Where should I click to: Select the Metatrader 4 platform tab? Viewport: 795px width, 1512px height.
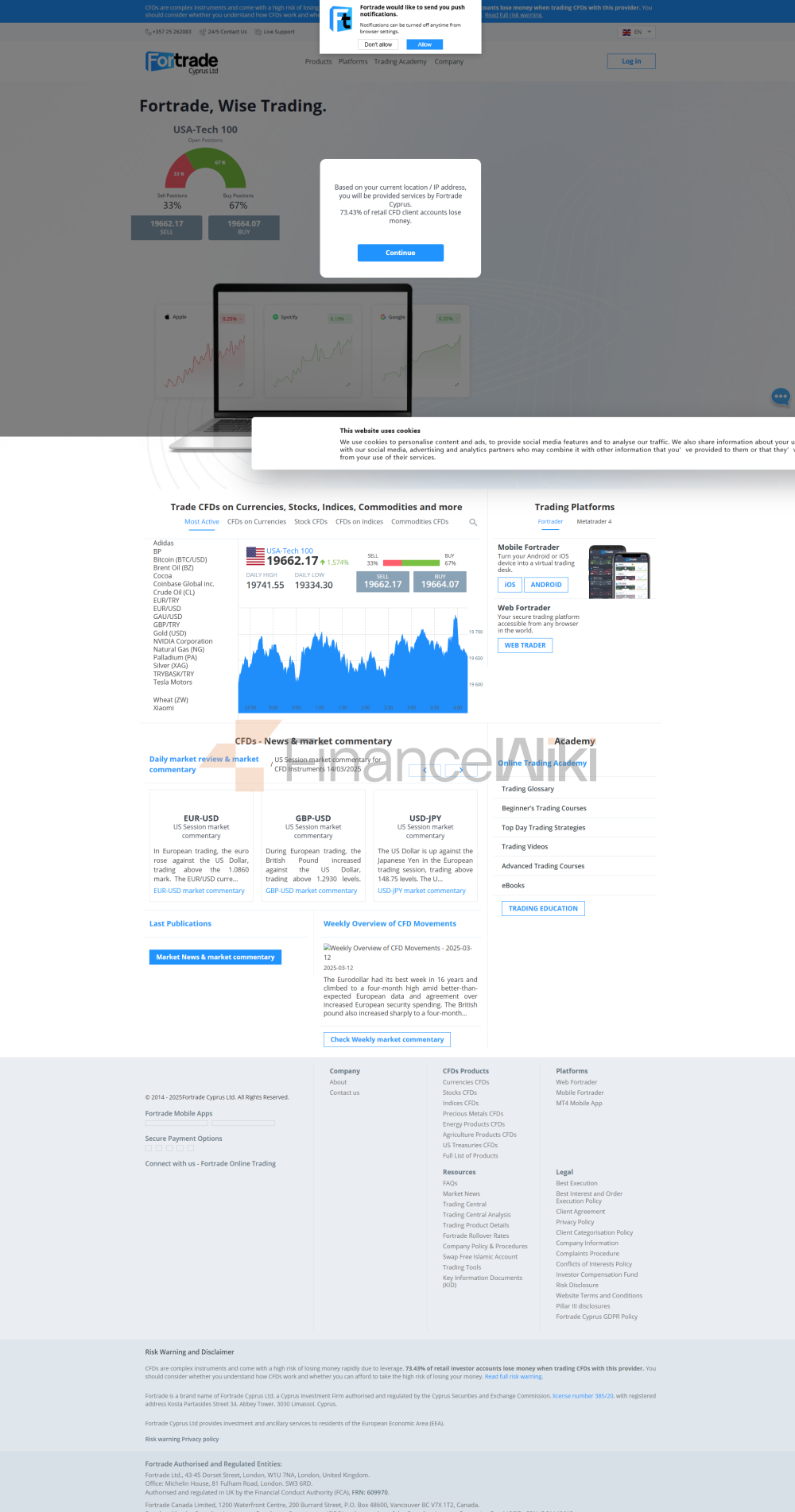click(x=594, y=522)
